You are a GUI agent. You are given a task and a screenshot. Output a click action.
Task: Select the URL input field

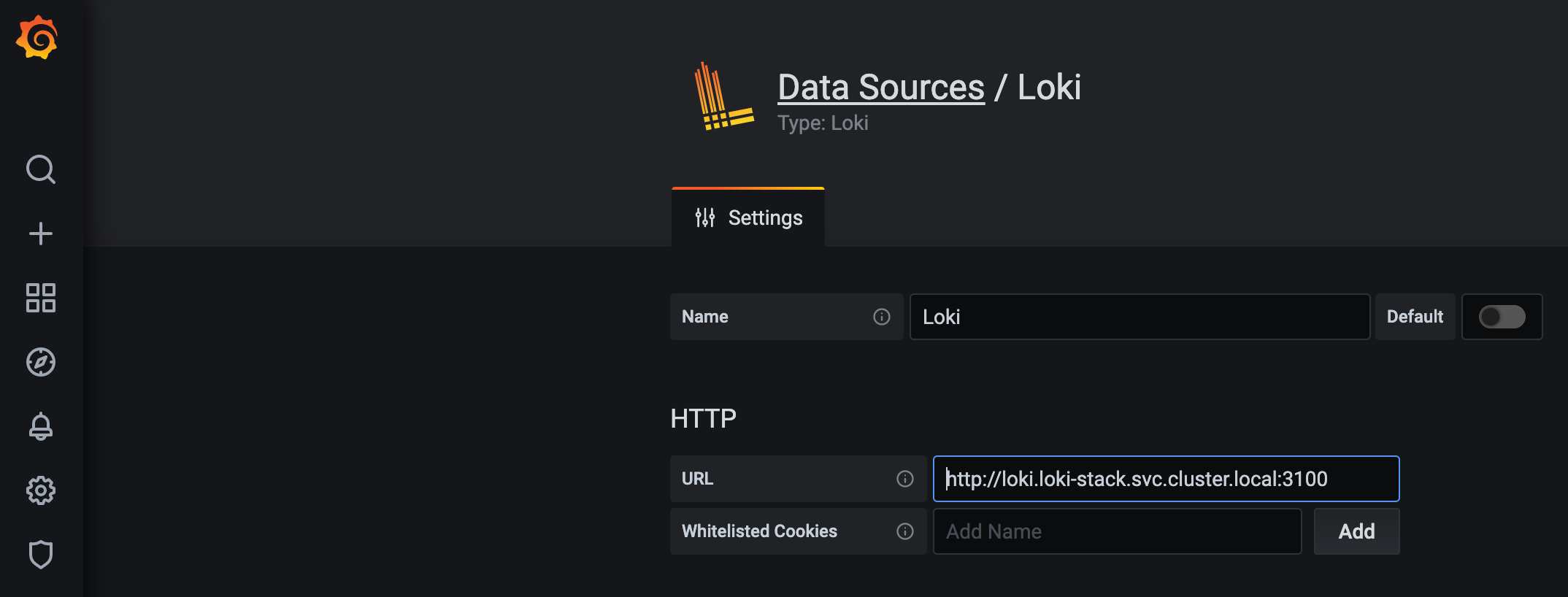click(1166, 479)
